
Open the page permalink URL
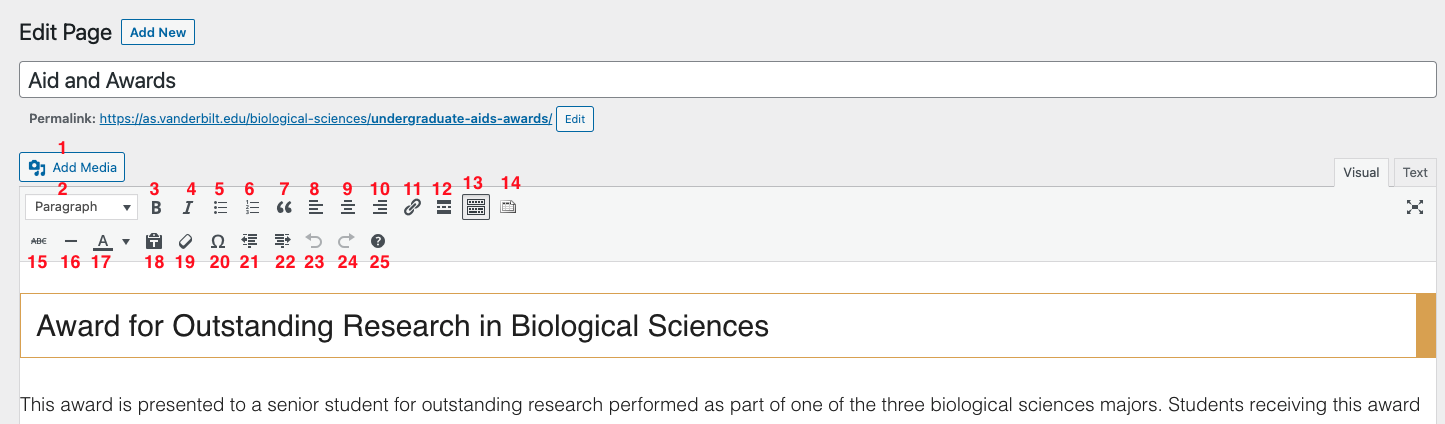tap(325, 119)
